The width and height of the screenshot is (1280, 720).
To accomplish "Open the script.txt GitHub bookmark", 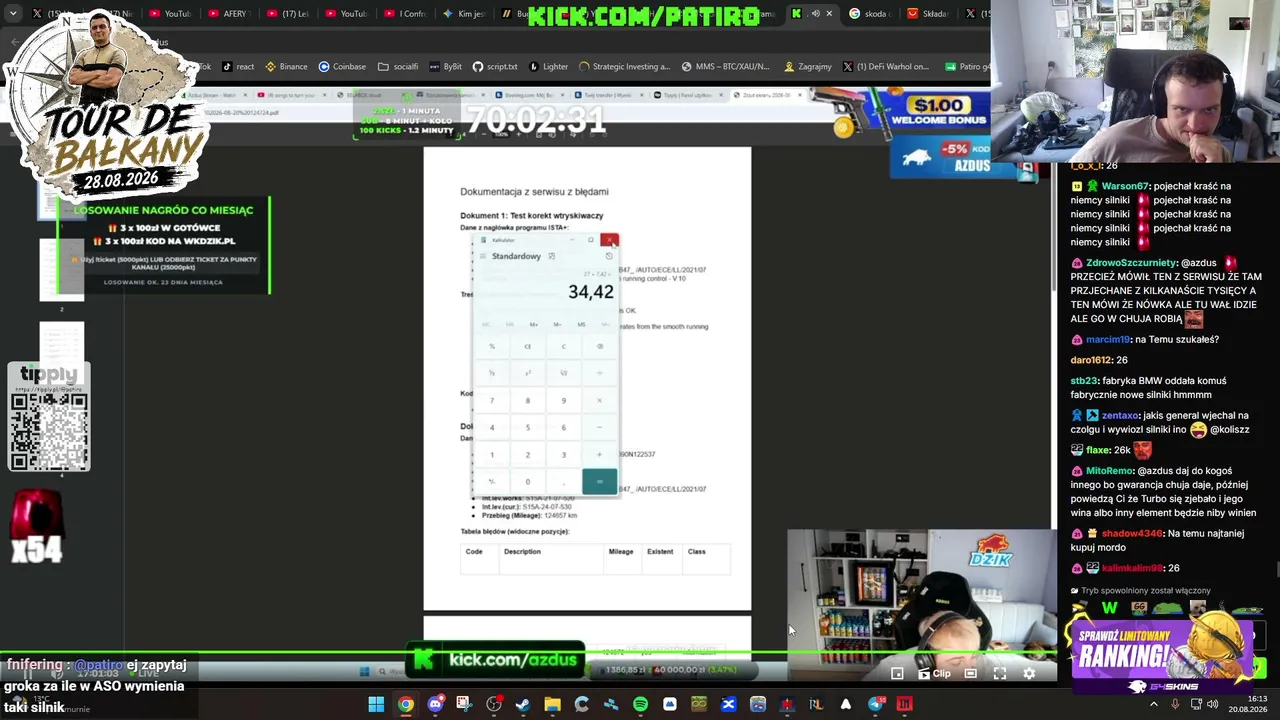I will click(x=495, y=67).
